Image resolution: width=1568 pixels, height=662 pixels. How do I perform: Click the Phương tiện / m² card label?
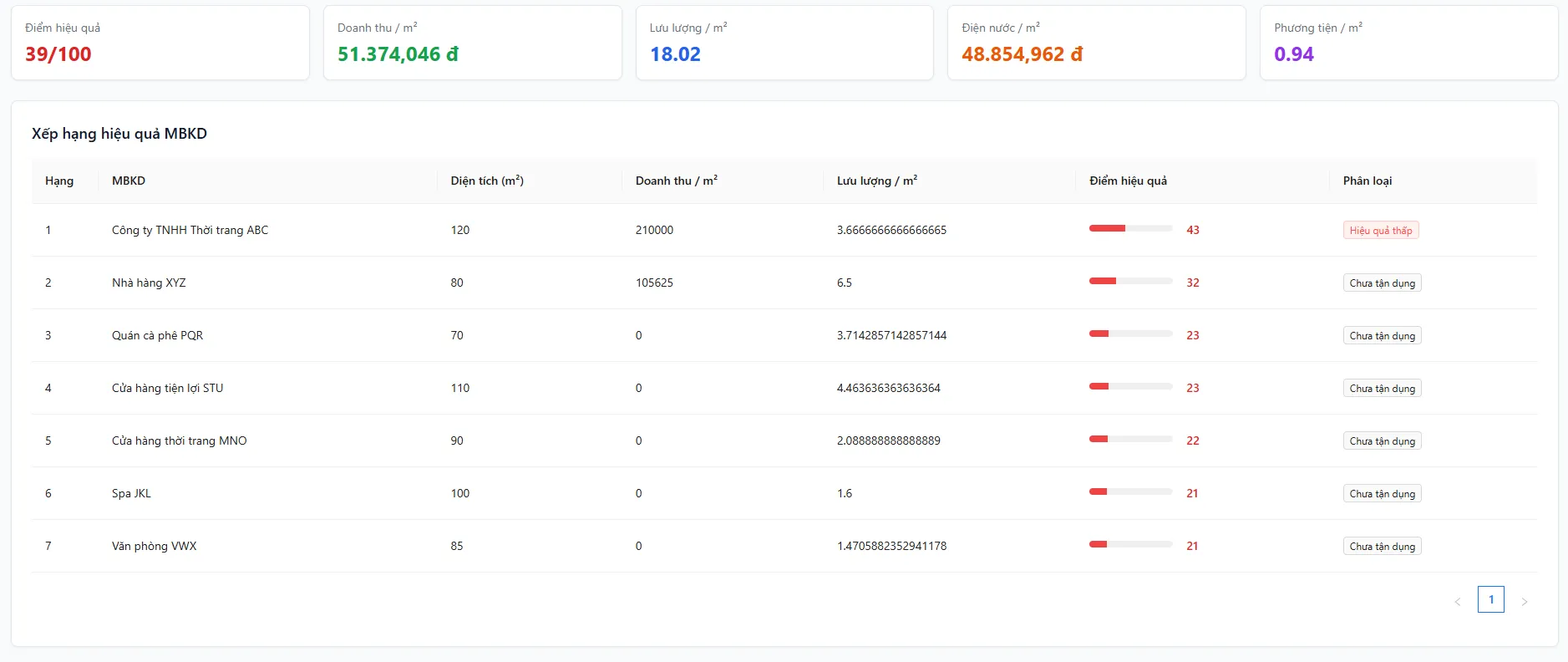click(x=1318, y=28)
